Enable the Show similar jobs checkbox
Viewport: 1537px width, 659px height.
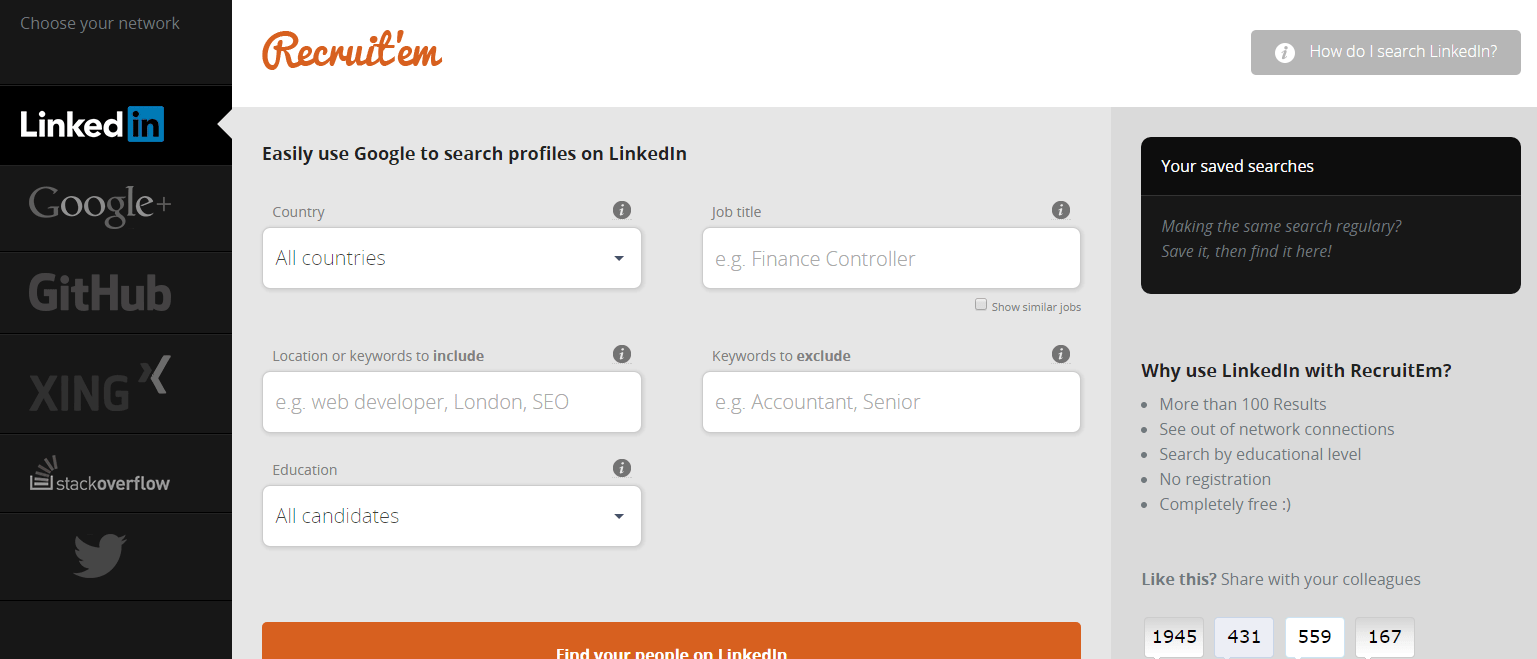[x=981, y=304]
